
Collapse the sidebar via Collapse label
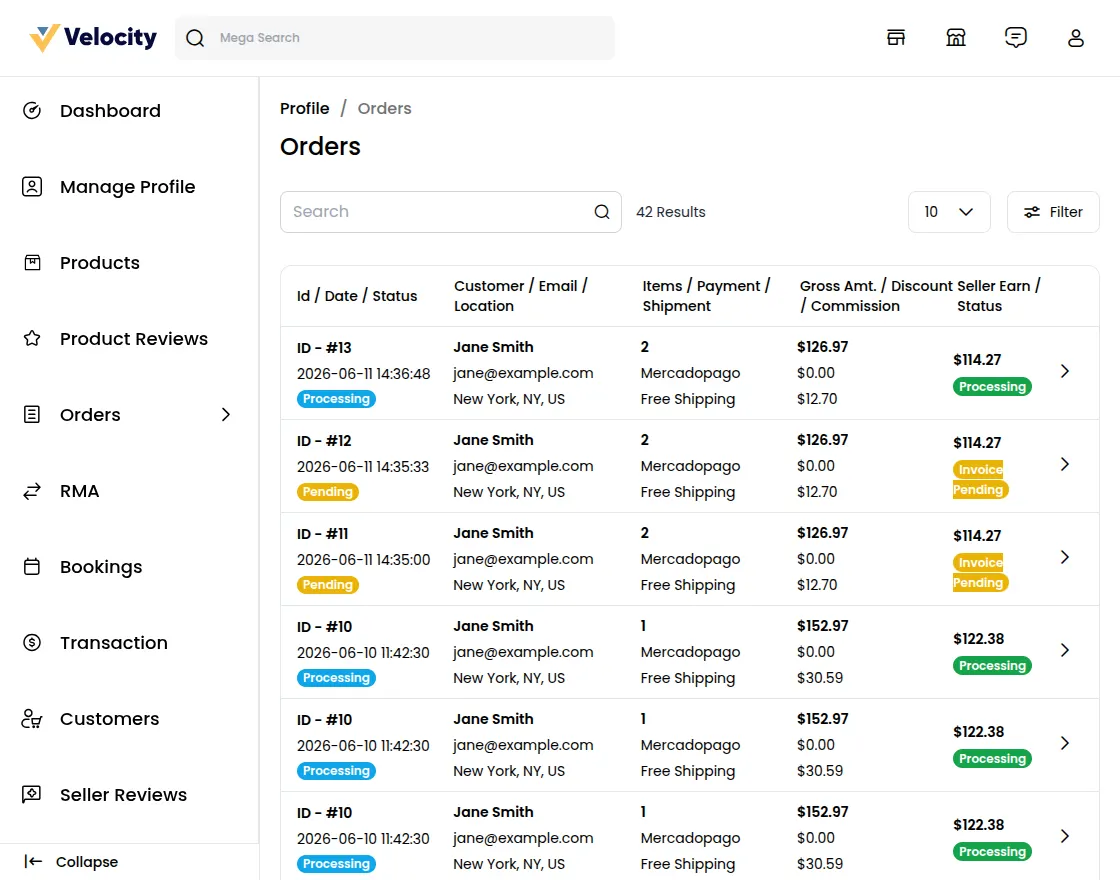86,861
